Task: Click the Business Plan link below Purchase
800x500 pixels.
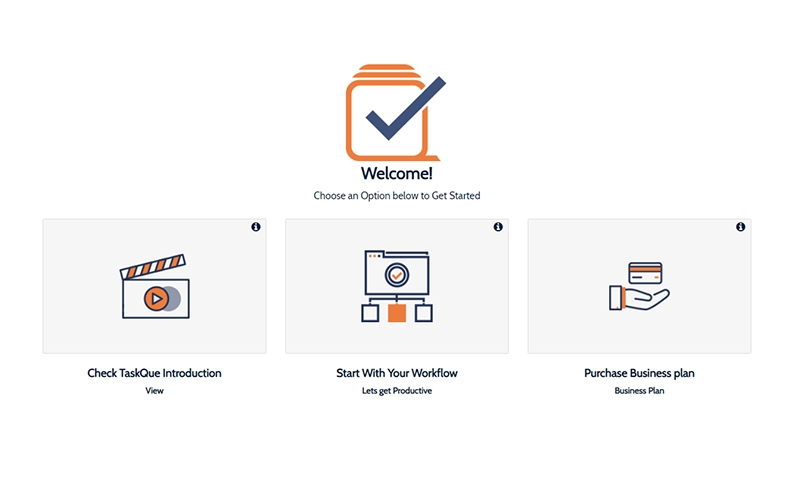Action: click(639, 391)
